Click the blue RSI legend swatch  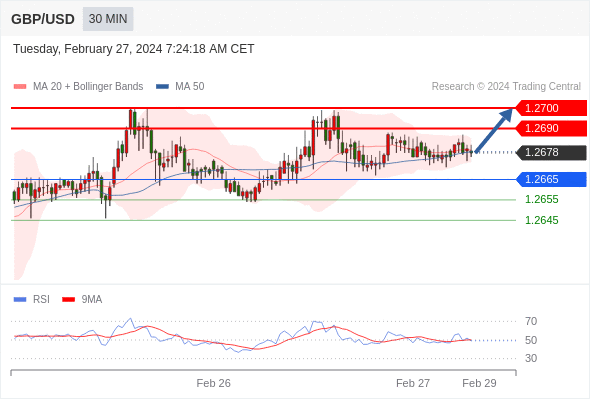(20, 300)
